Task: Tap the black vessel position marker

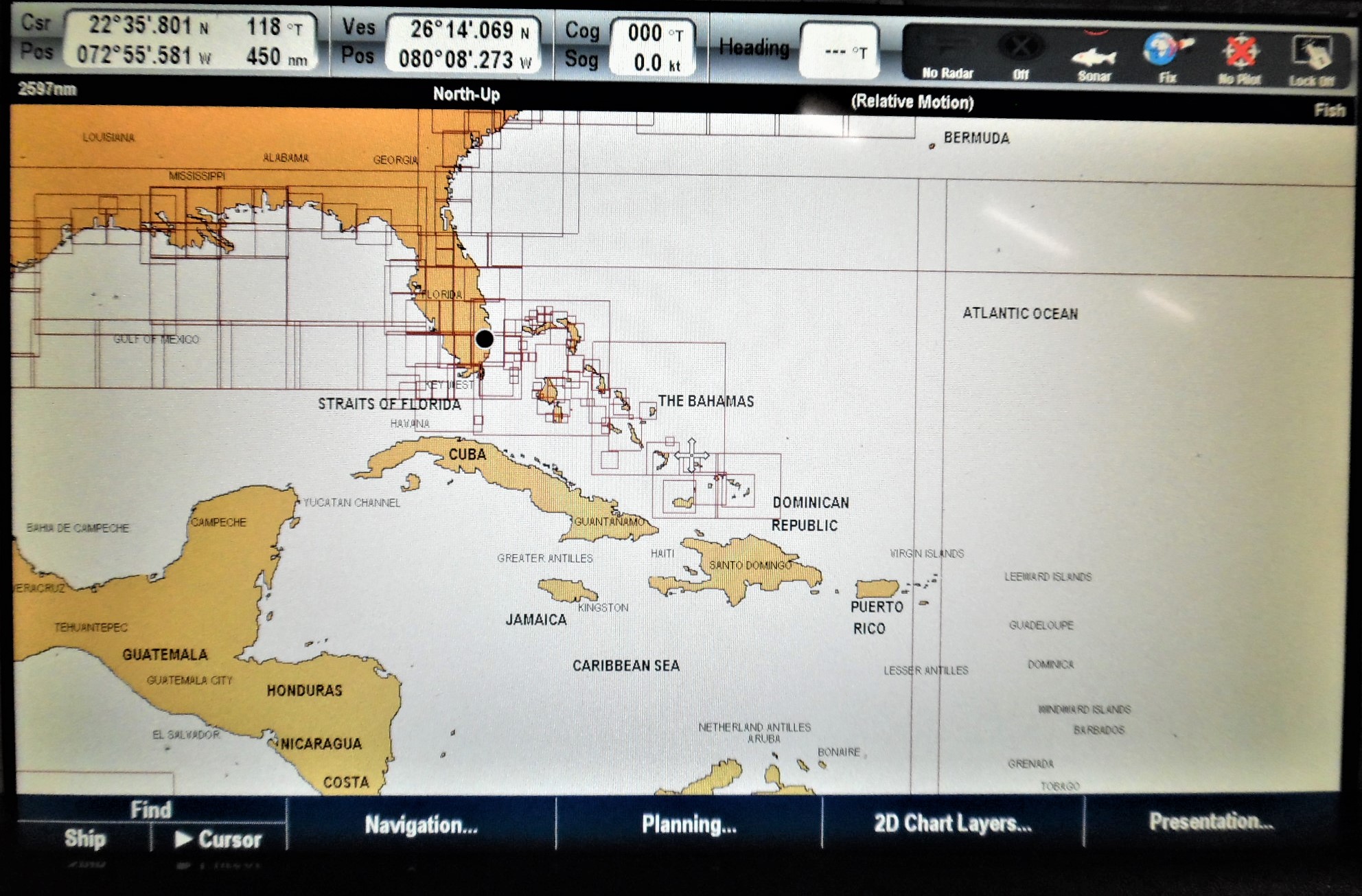Action: tap(485, 338)
